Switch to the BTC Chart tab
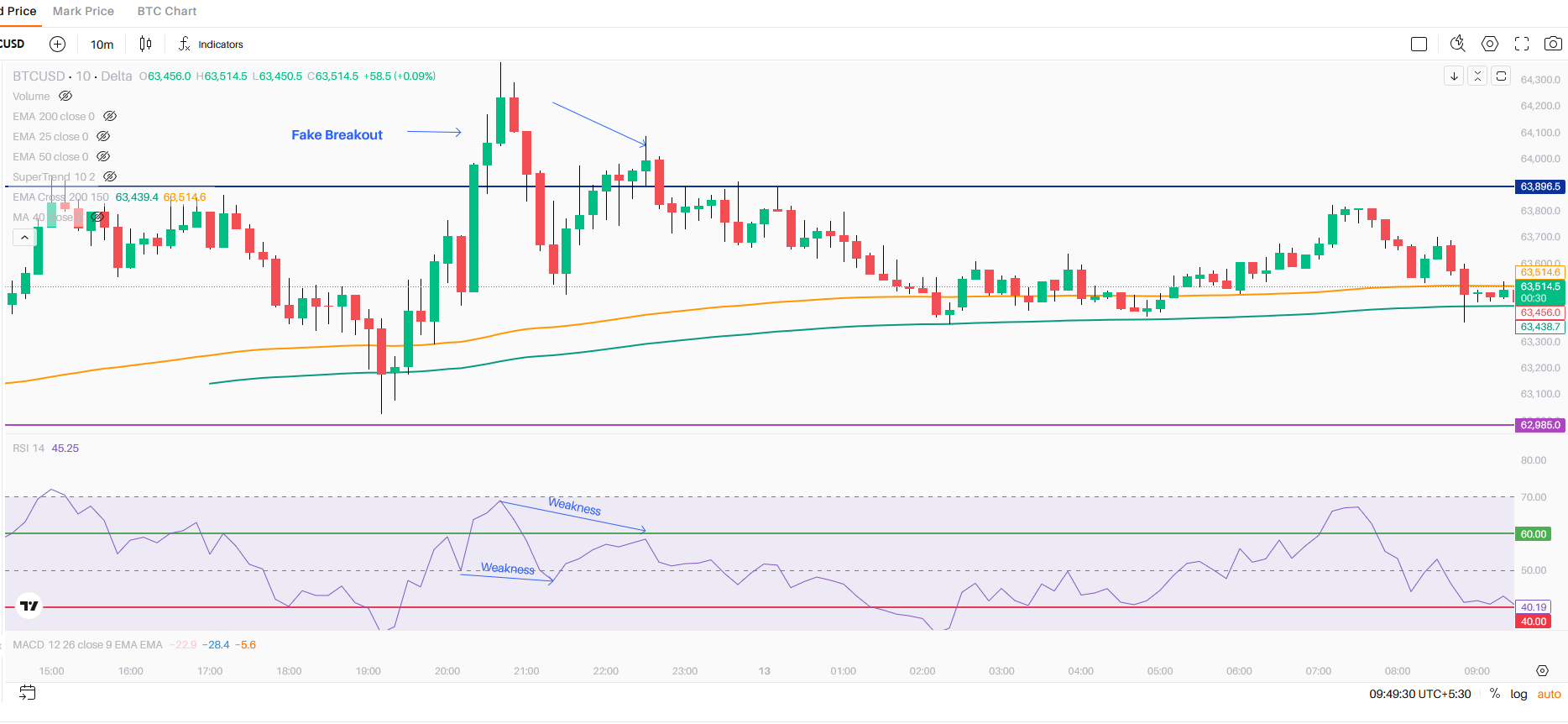The height and width of the screenshot is (724, 1568). [x=167, y=11]
